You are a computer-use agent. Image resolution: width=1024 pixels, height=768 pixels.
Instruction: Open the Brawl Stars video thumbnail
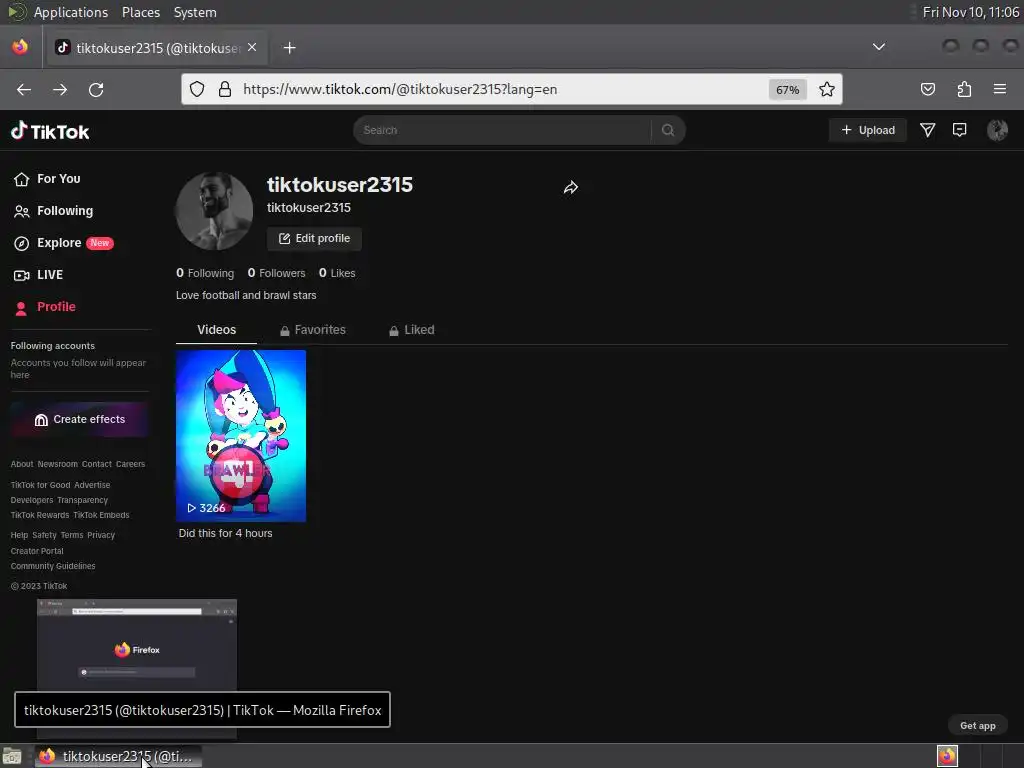[x=241, y=436]
